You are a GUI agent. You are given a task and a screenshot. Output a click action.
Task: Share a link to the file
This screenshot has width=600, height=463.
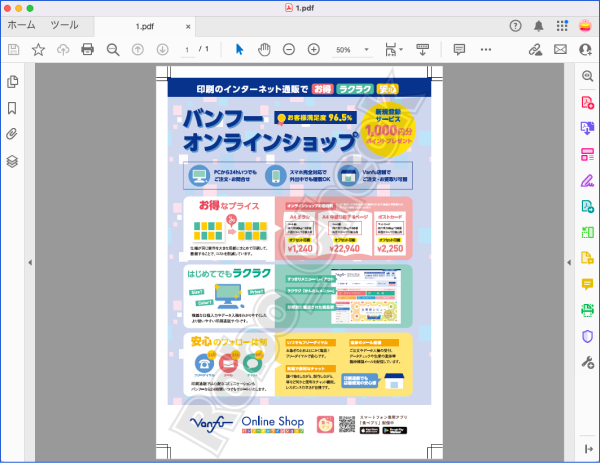point(535,49)
